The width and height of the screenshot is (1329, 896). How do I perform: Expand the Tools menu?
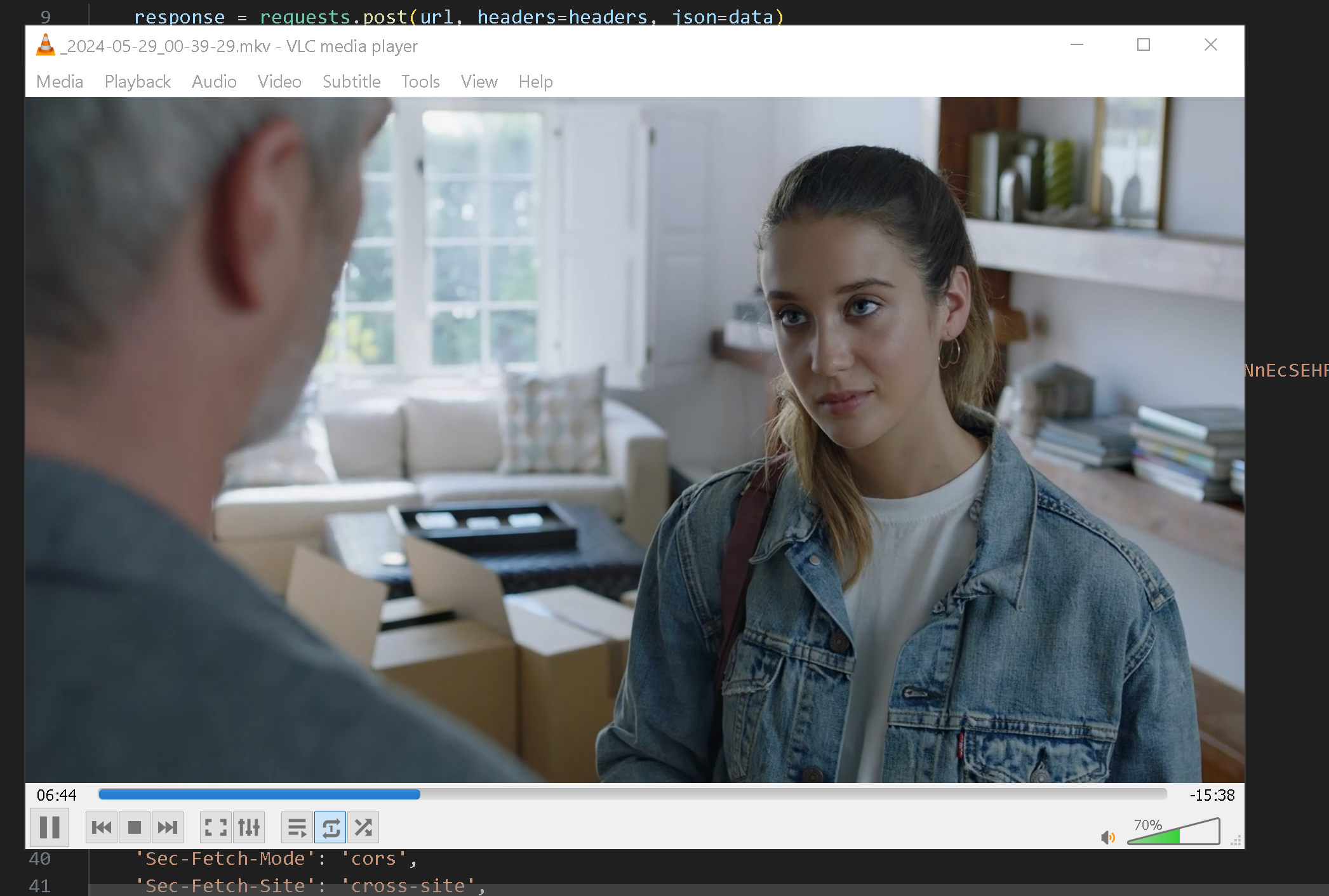pyautogui.click(x=420, y=82)
